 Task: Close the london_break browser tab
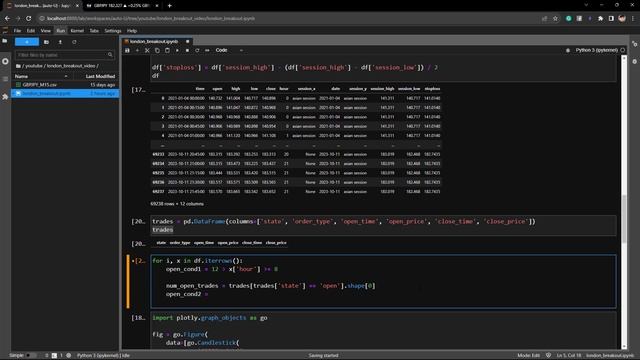coord(77,6)
